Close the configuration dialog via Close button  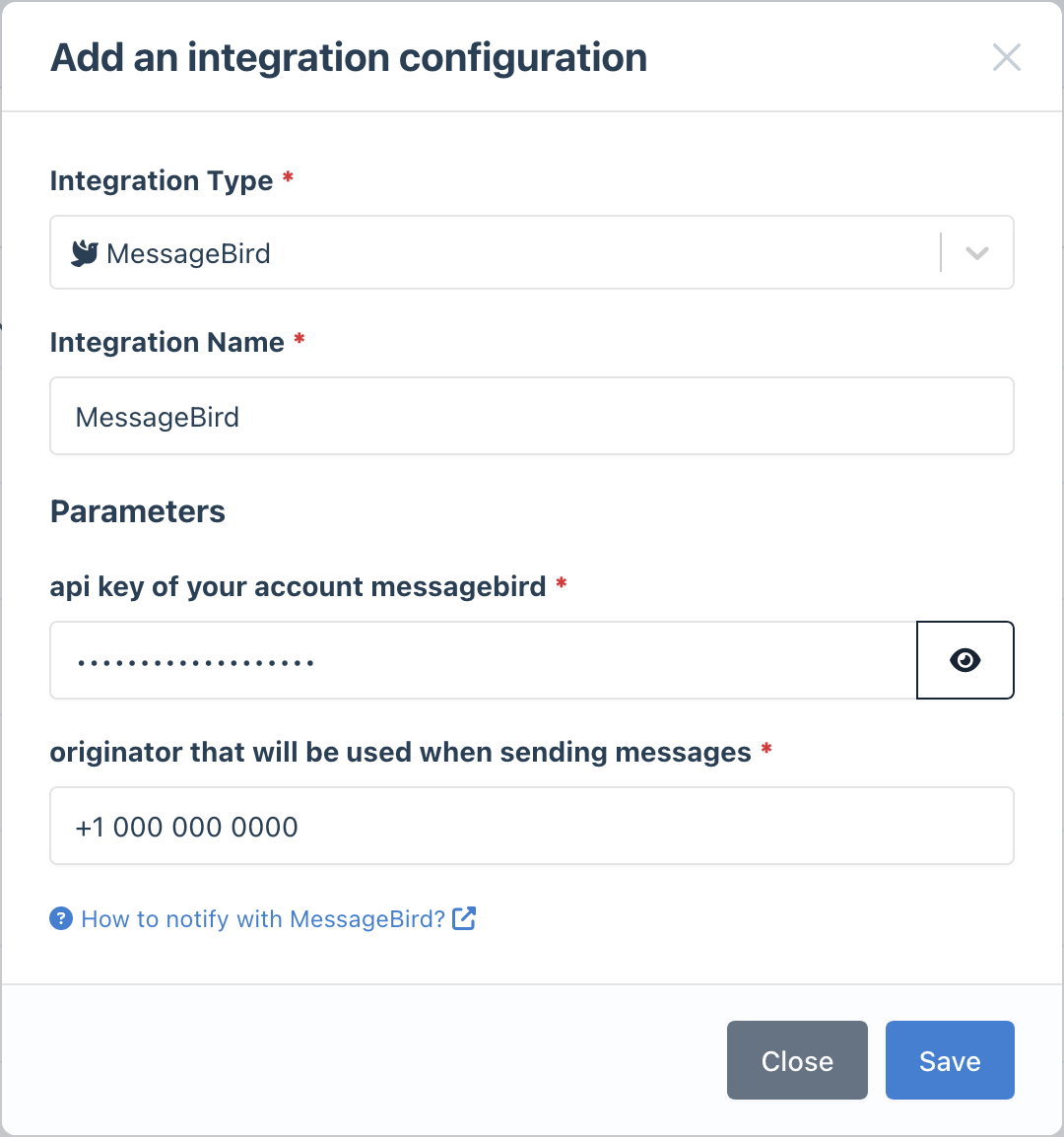[x=797, y=1060]
